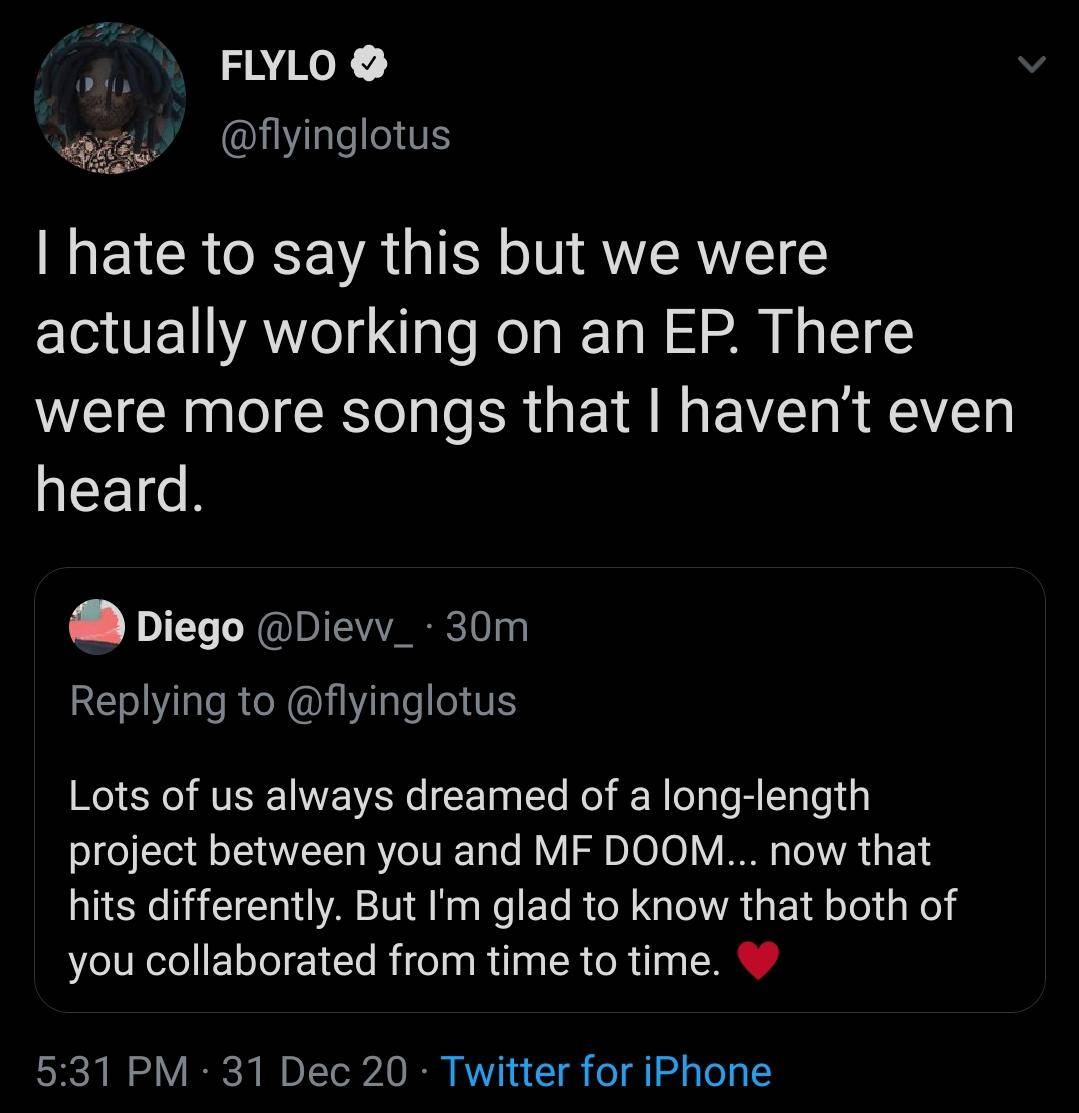Open the quoted Diego tweet card

coord(540,790)
